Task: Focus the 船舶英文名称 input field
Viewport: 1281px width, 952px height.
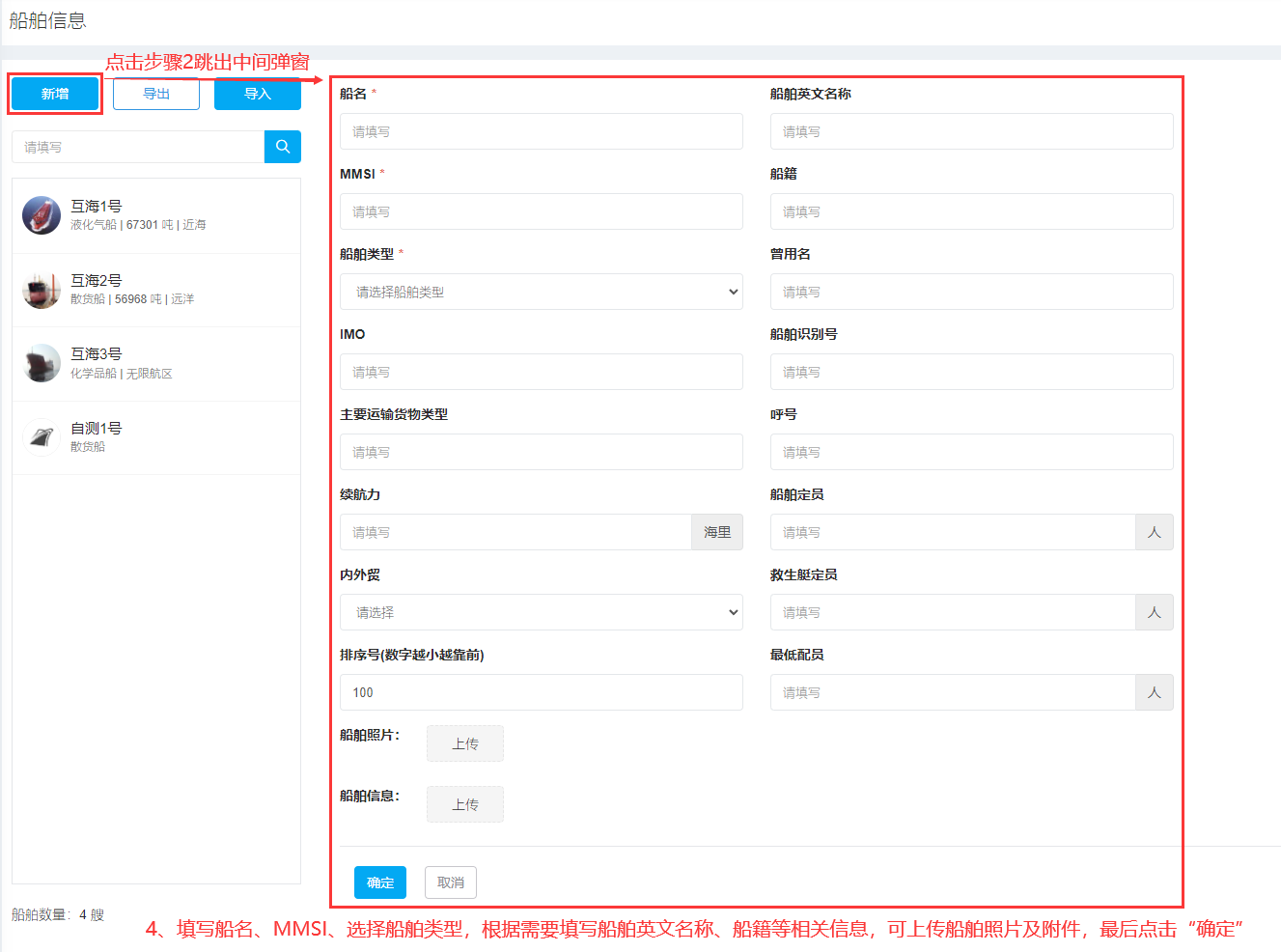Action: pos(972,131)
